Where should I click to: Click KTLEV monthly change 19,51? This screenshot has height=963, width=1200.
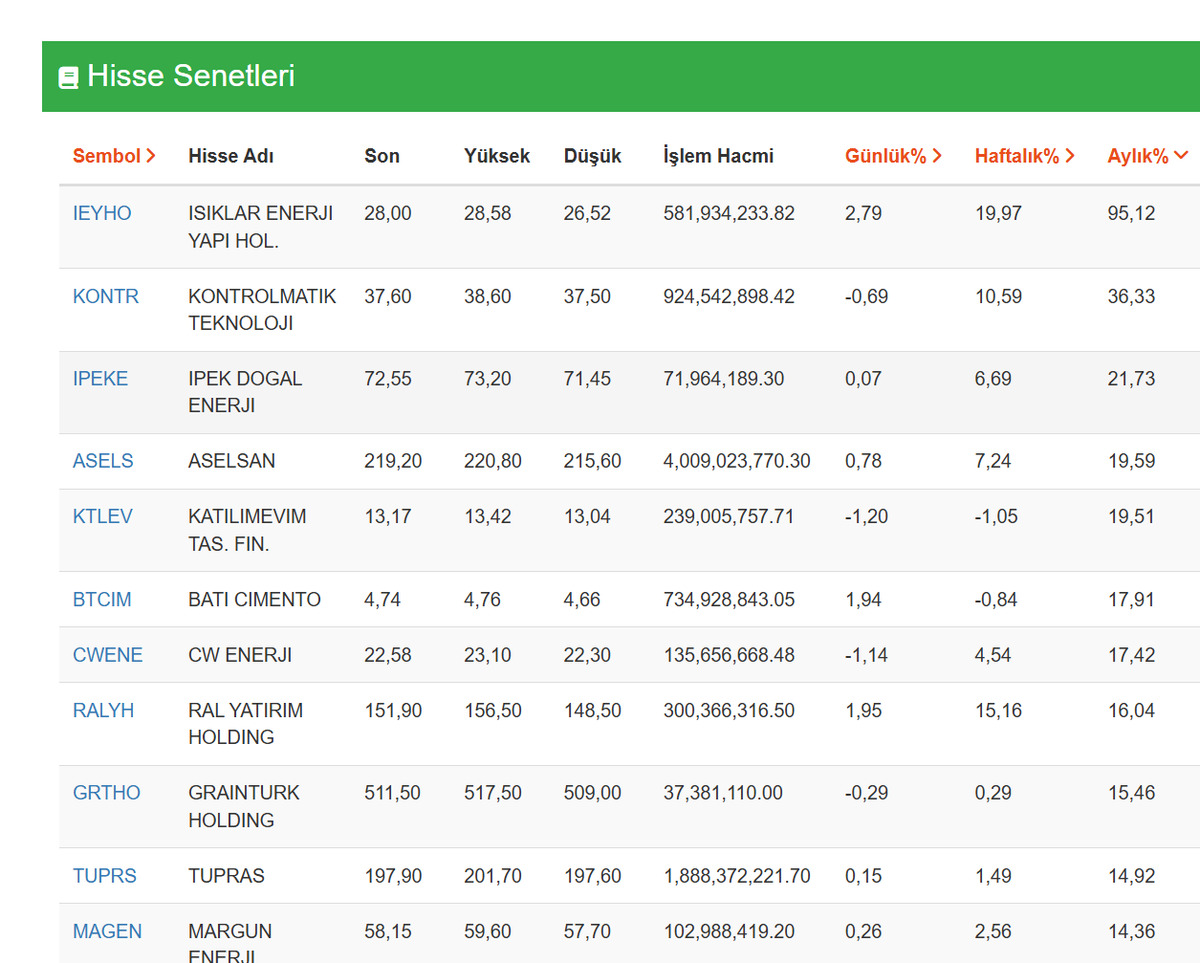1131,517
